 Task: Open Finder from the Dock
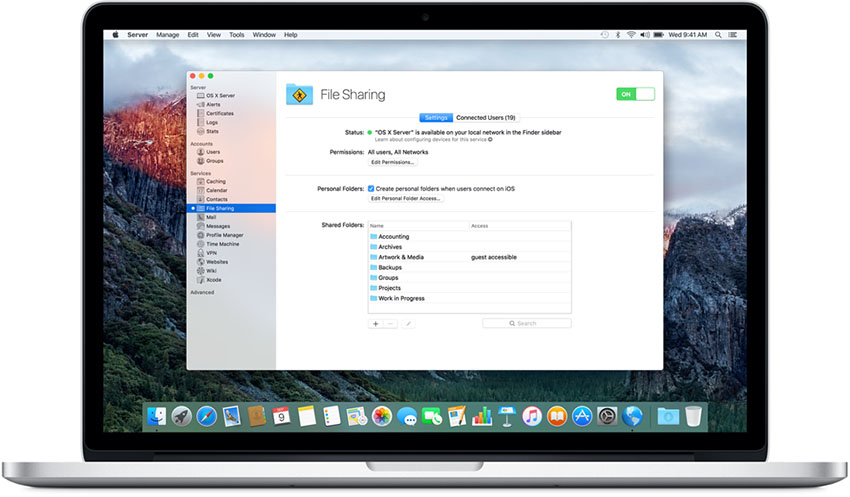click(157, 416)
